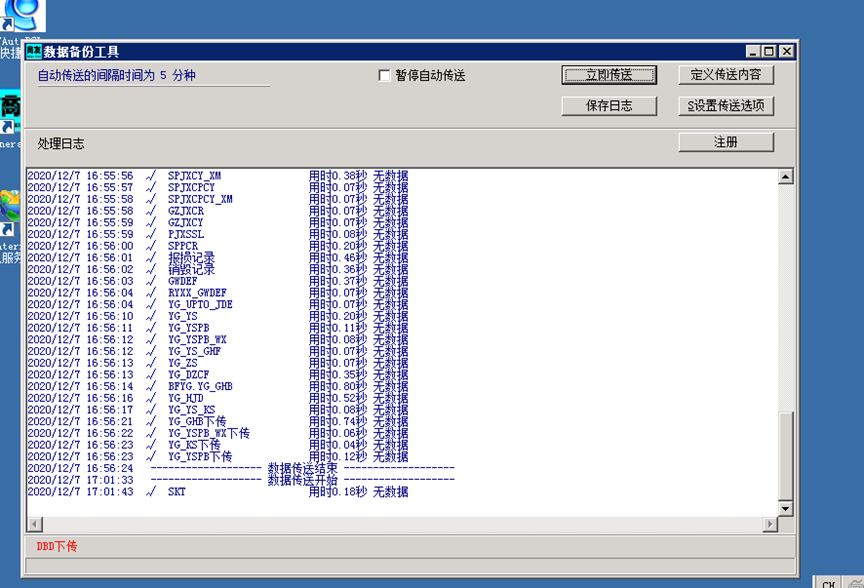Click the 数据备份工具 title bar app icon
Viewport: 864px width, 588px height.
pos(34,51)
